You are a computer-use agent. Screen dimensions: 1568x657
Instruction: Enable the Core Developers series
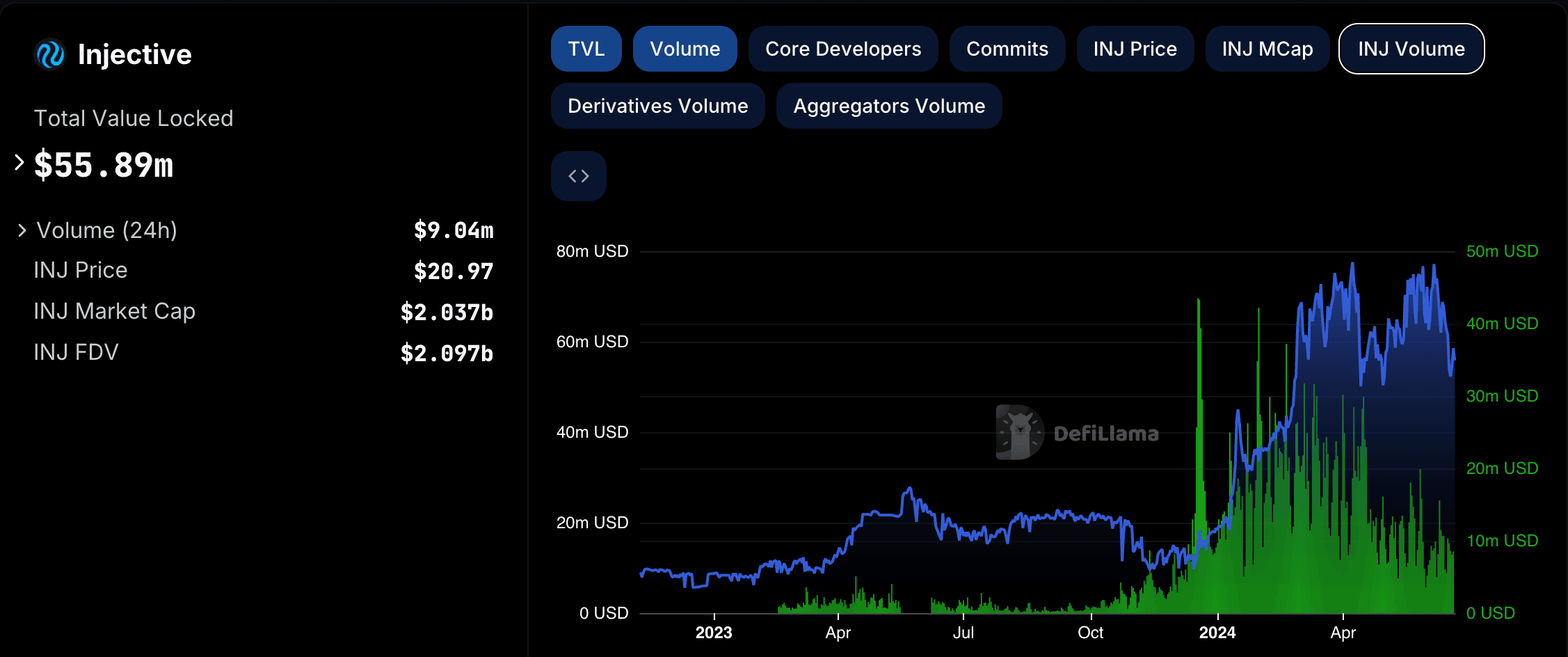[843, 49]
